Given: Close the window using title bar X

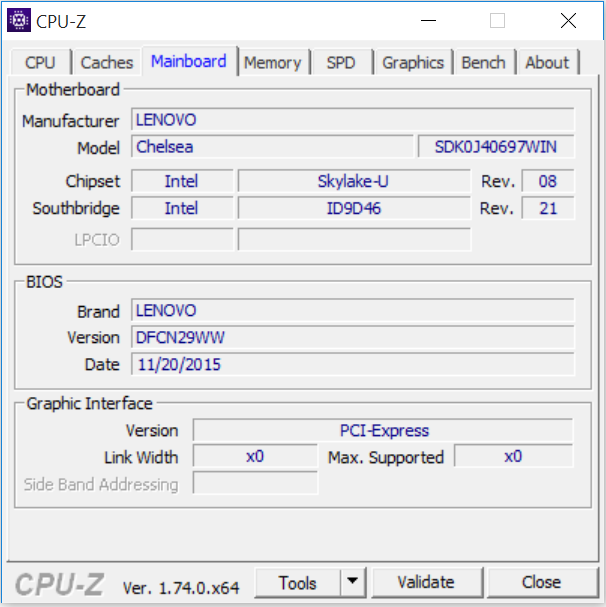Looking at the screenshot, I should click(x=568, y=21).
